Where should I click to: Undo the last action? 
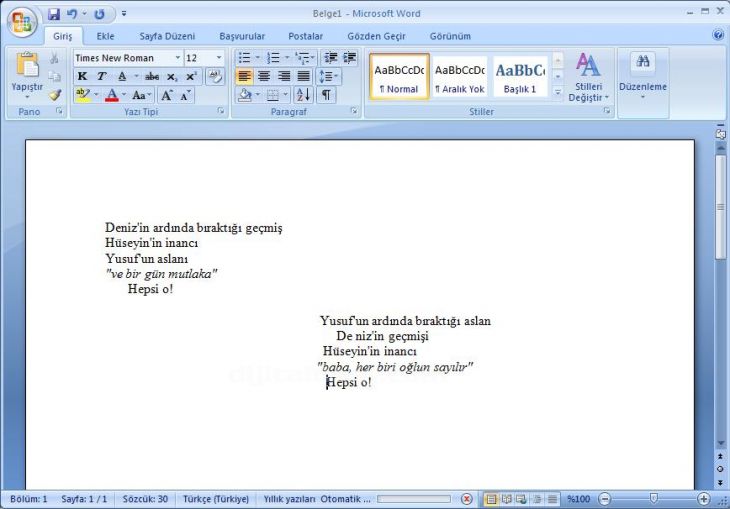(72, 14)
